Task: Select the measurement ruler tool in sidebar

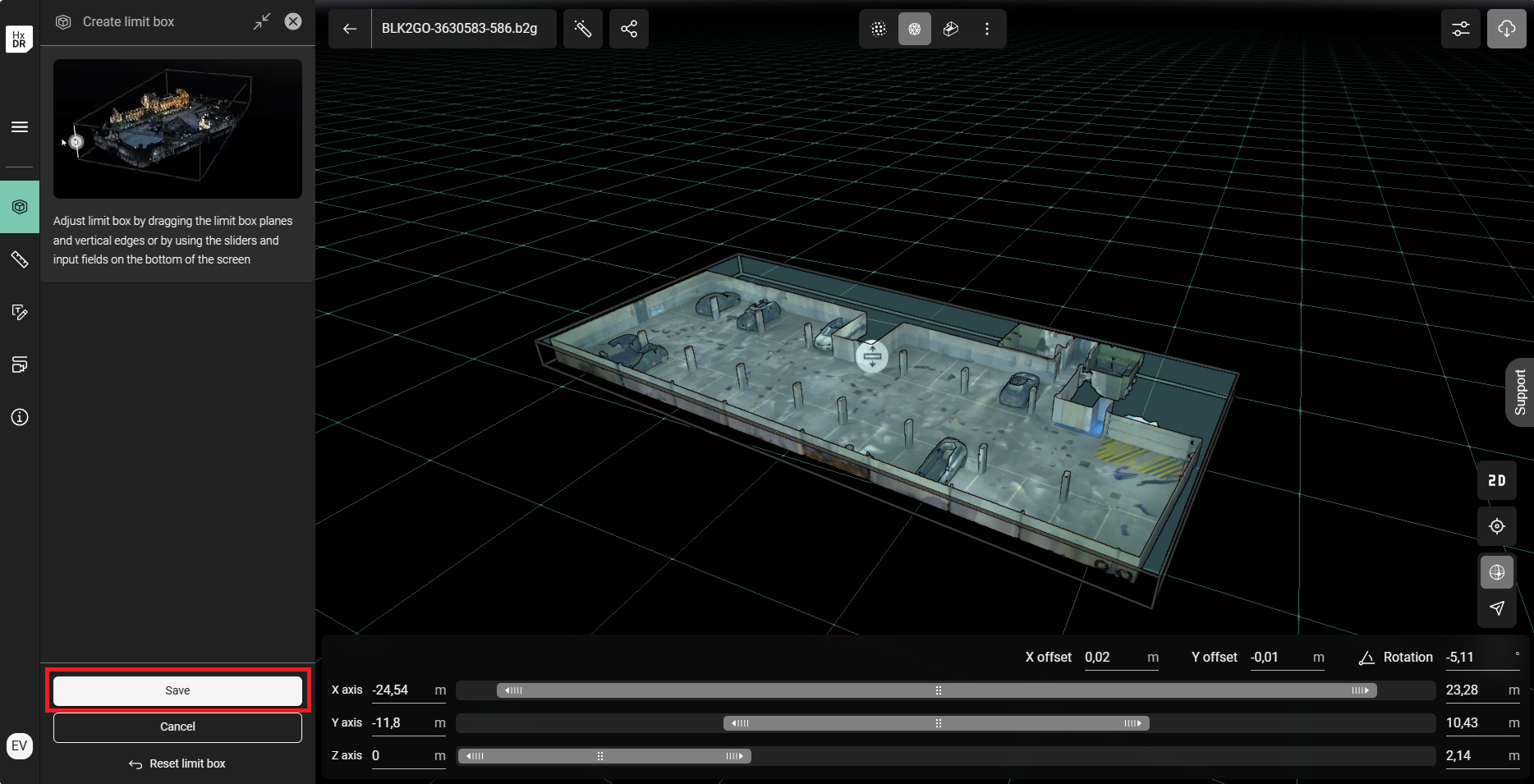Action: [x=20, y=259]
